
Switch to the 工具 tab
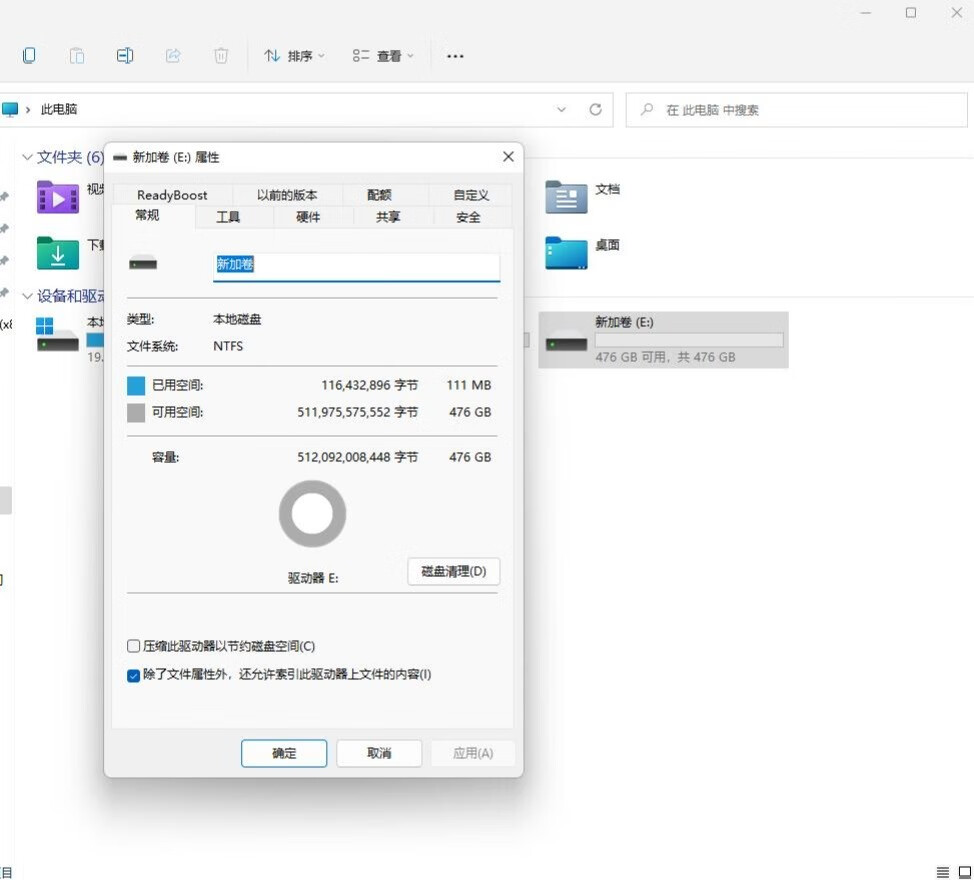[x=228, y=217]
